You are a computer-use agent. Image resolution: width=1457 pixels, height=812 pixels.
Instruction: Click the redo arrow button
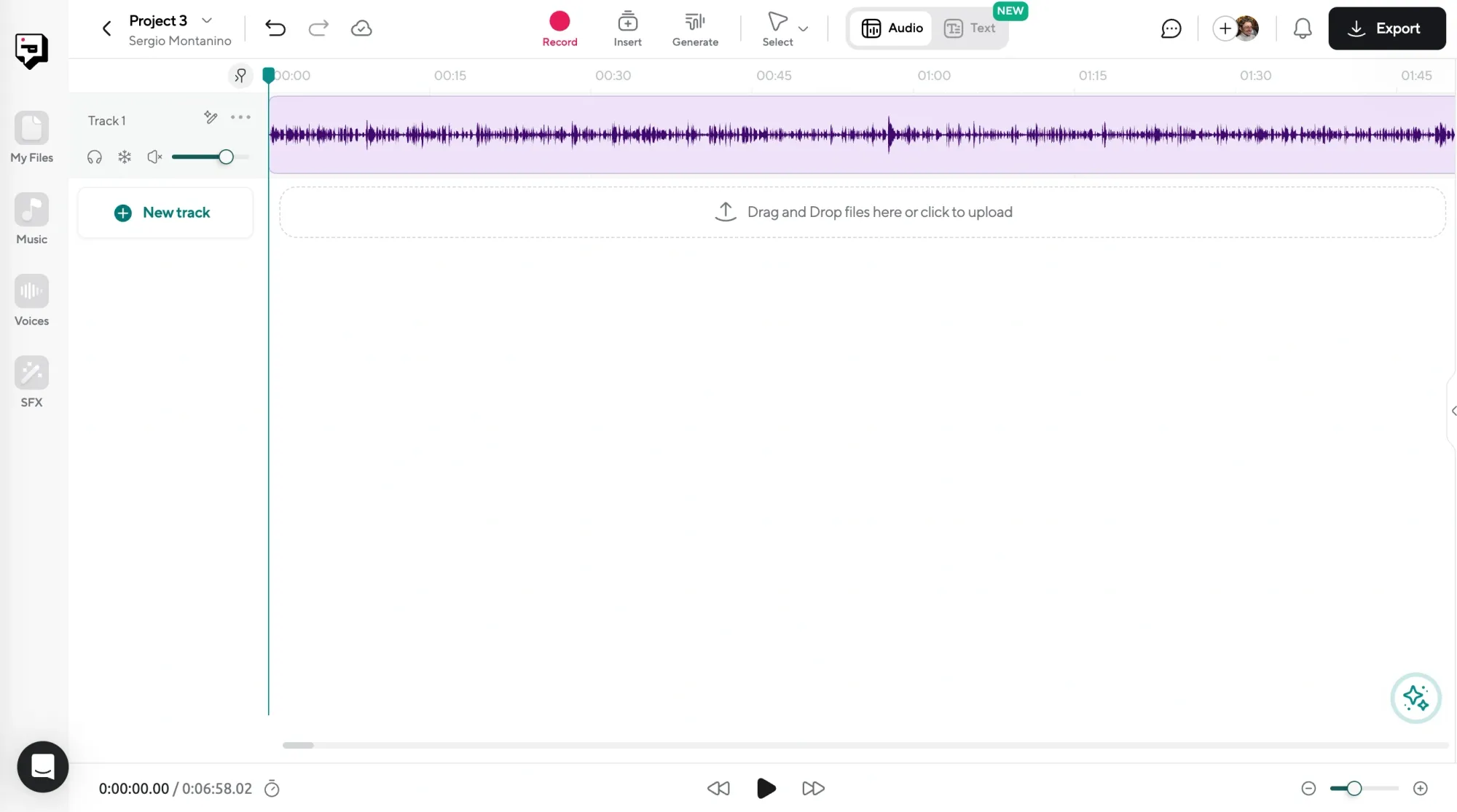pyautogui.click(x=318, y=28)
